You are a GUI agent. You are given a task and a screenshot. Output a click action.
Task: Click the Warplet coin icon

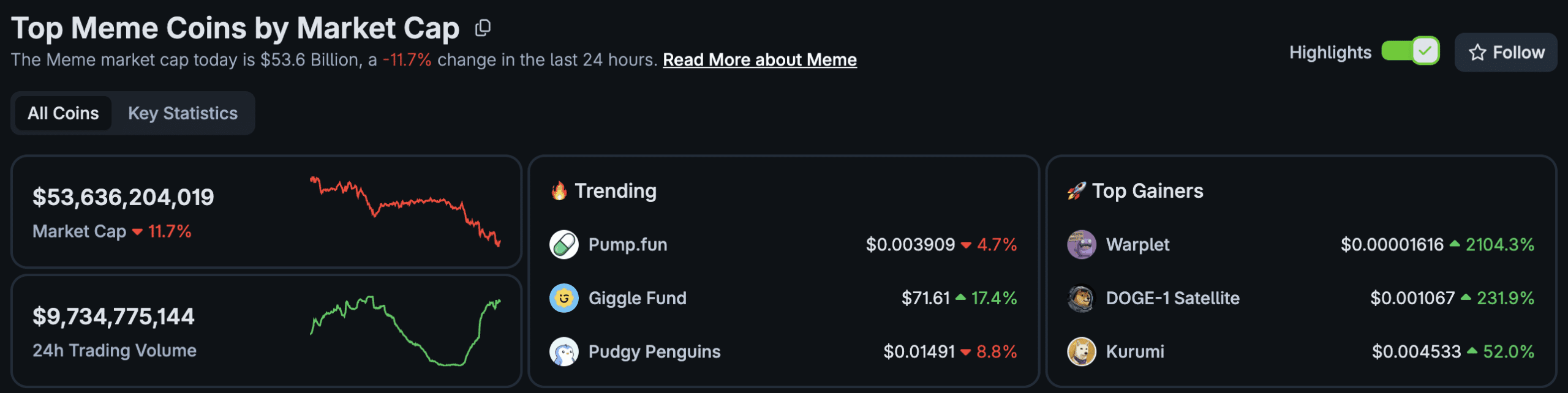[x=1080, y=244]
